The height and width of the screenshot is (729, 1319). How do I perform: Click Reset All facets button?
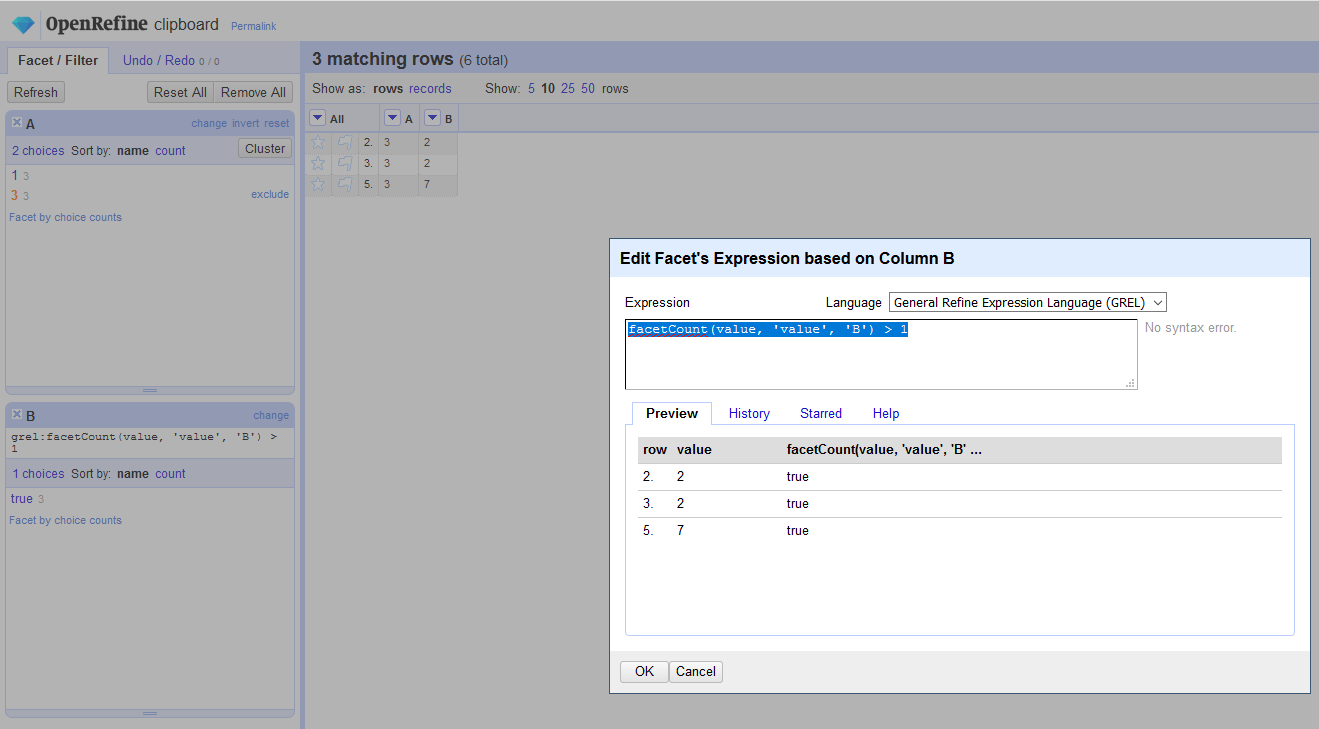point(180,92)
